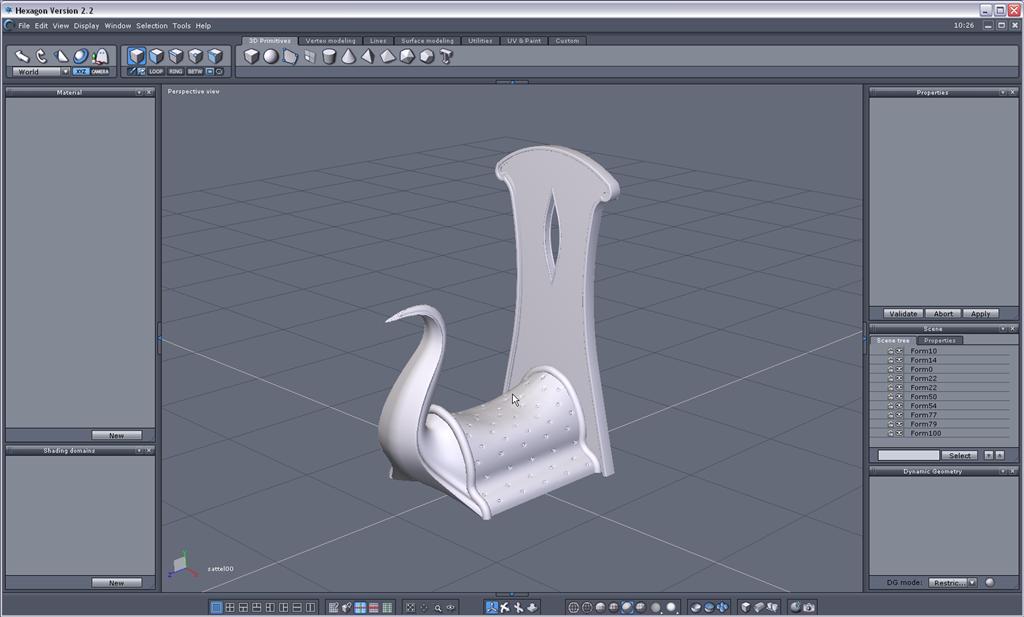Switch to Vertex modeling tab
This screenshot has height=617, width=1024.
pyautogui.click(x=330, y=40)
